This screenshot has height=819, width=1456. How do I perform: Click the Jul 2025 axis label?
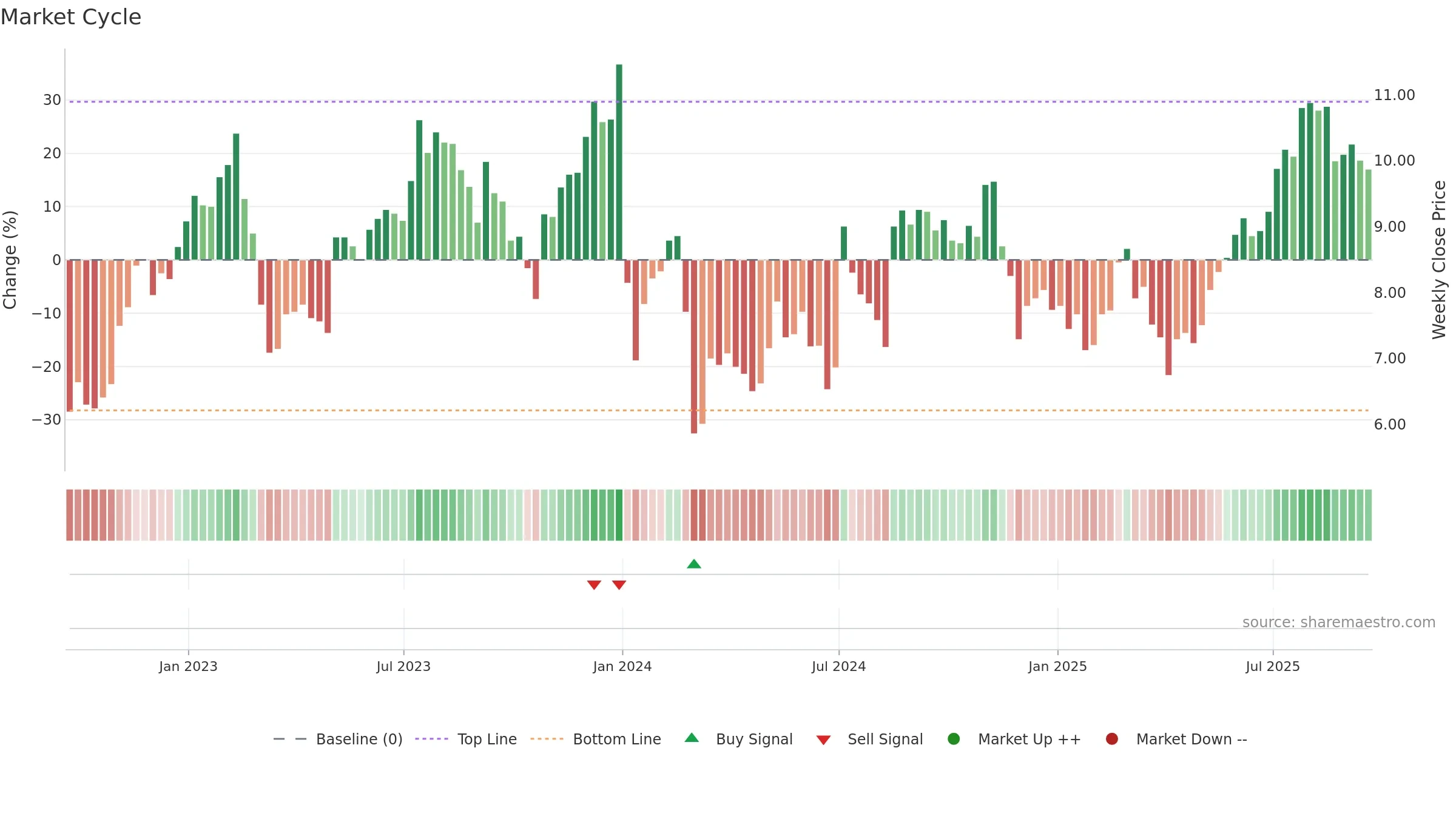(1273, 667)
